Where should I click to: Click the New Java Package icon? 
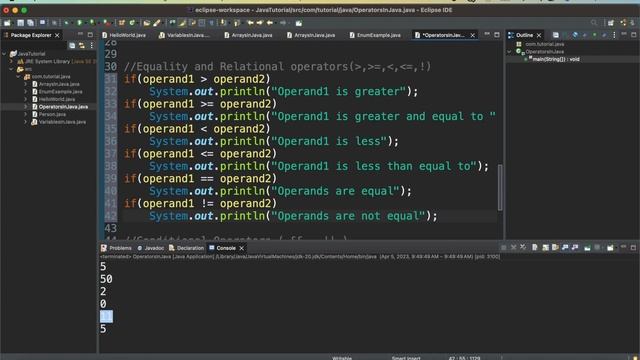click(x=122, y=23)
